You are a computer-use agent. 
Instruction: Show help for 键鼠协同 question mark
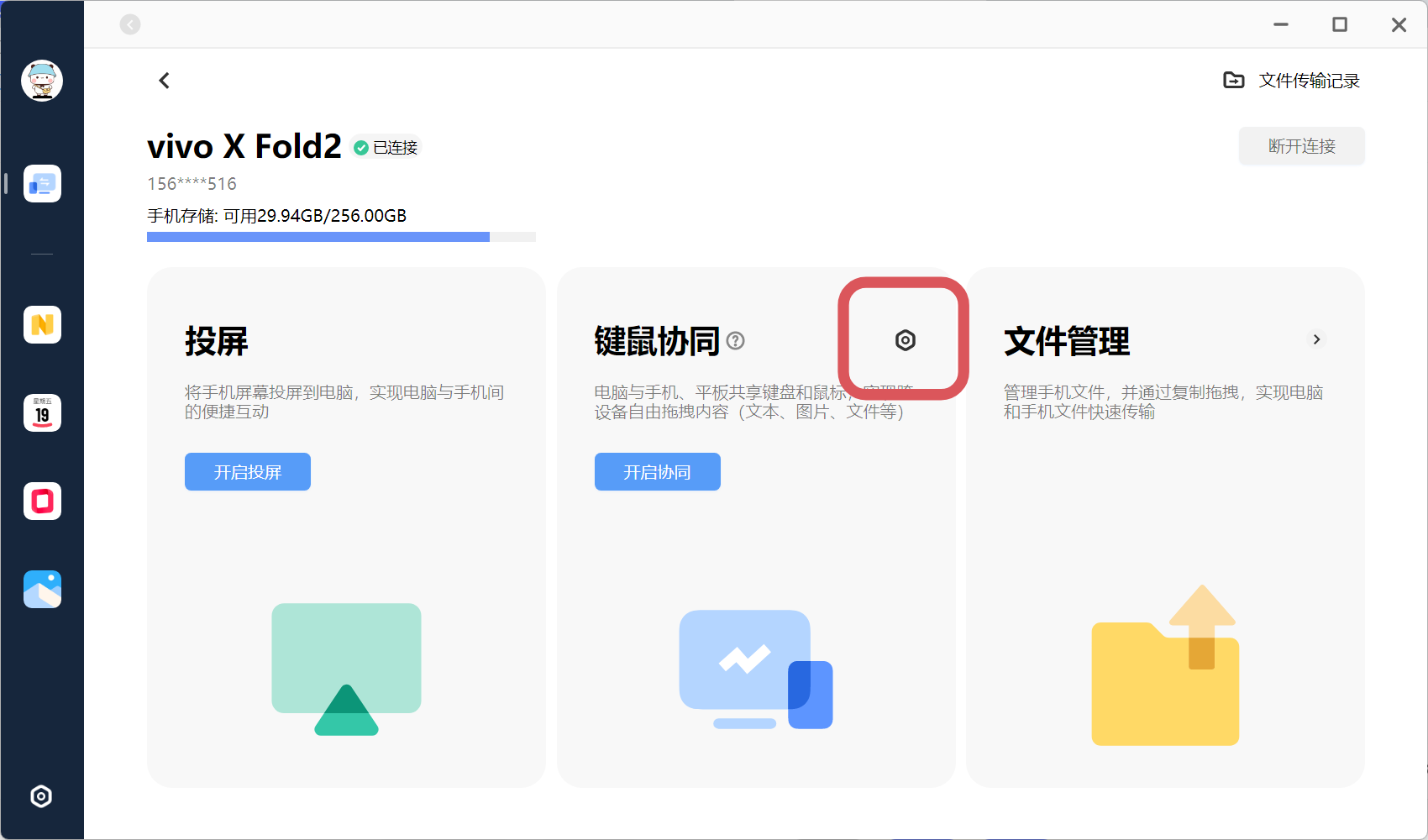735,340
